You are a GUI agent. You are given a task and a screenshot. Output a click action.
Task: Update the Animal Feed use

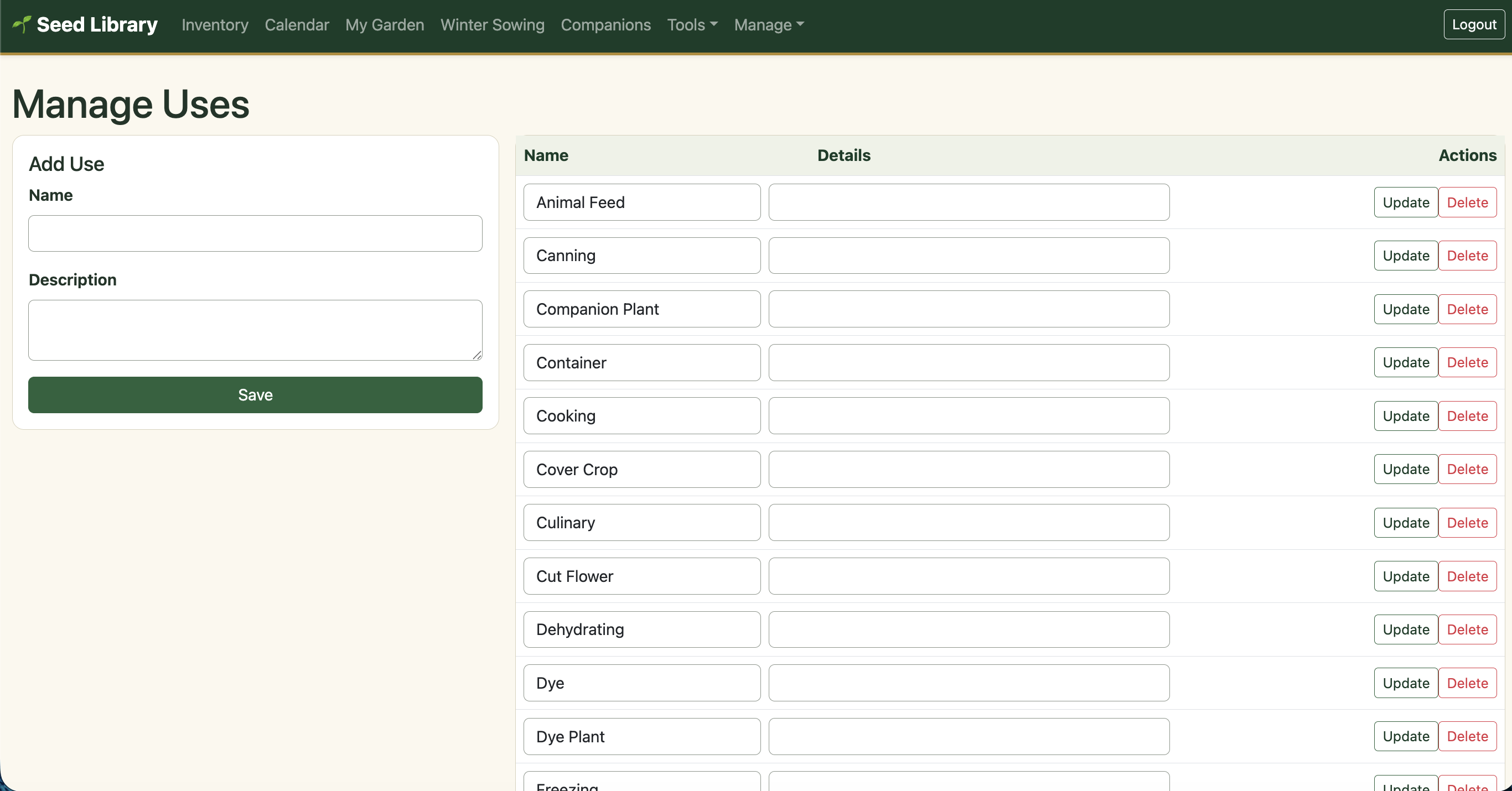coord(1406,202)
